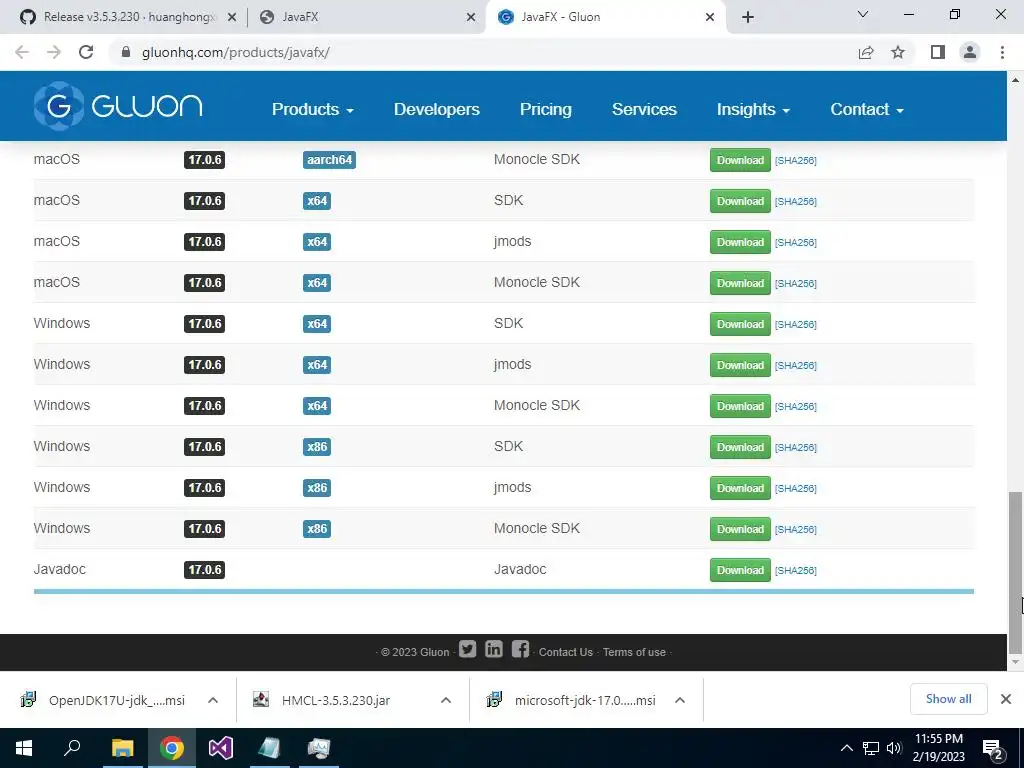Go back to previous page

tap(22, 52)
